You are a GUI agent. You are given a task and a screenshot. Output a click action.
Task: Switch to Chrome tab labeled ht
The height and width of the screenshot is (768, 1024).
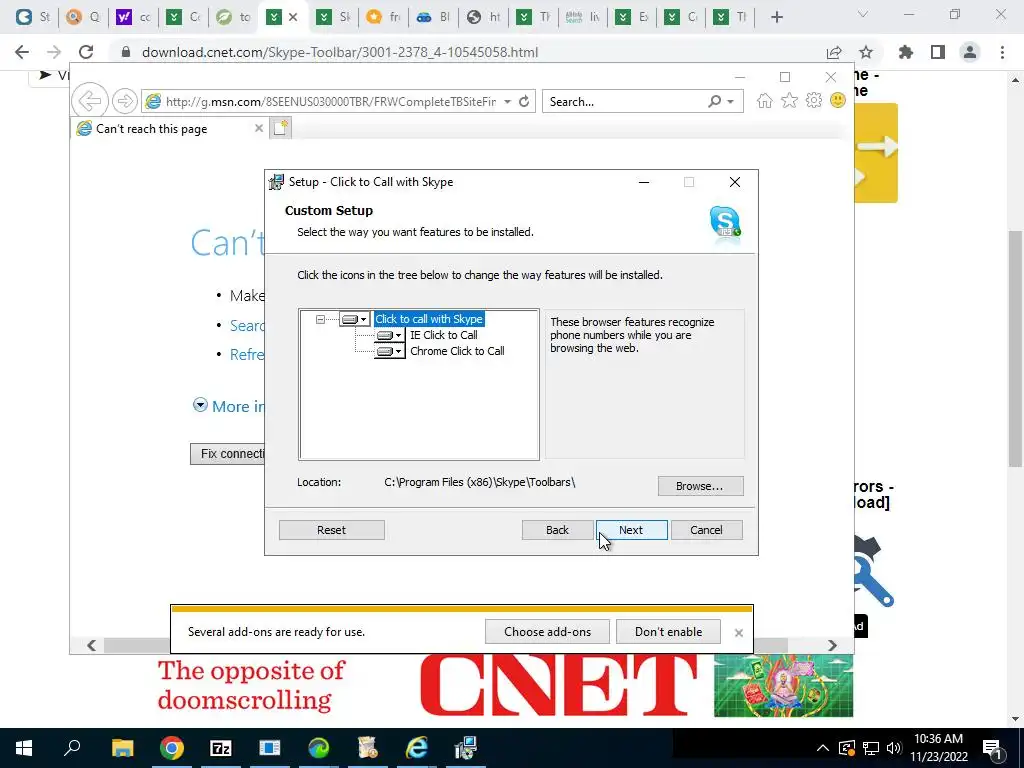484,17
